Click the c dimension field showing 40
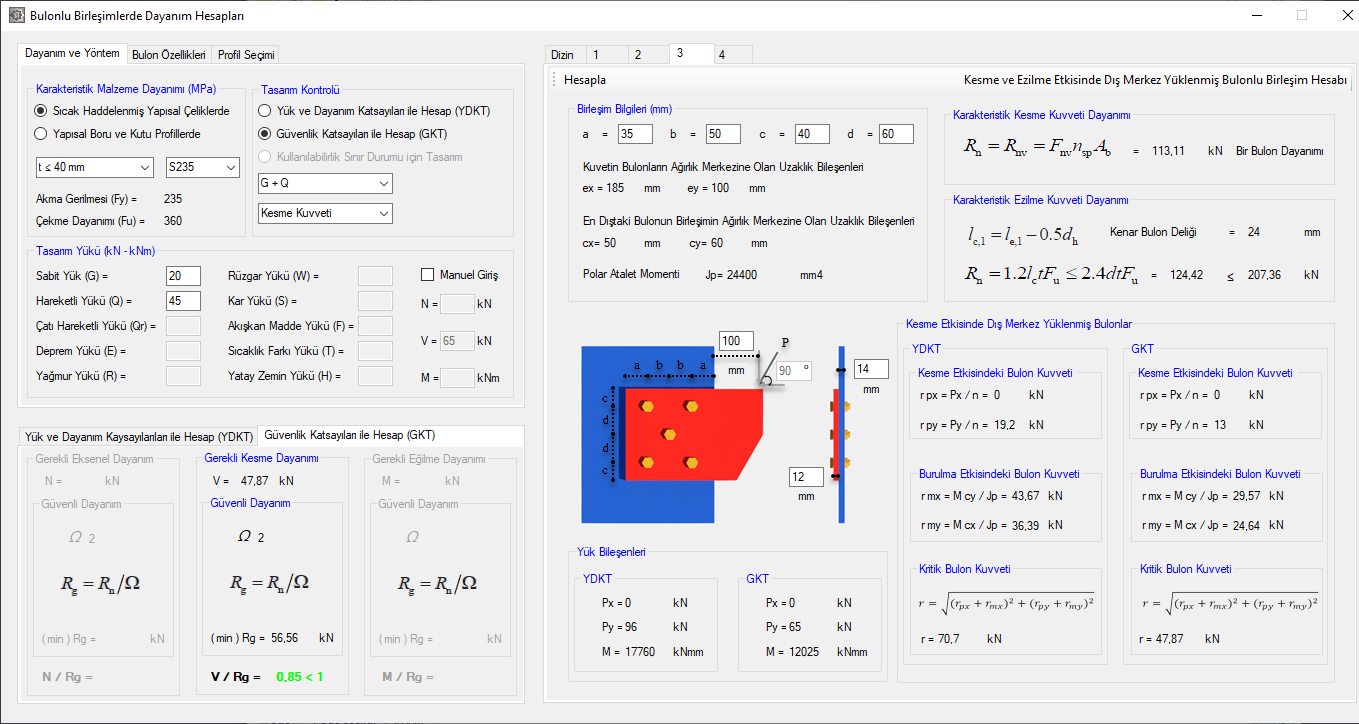The height and width of the screenshot is (724, 1359). coord(813,134)
